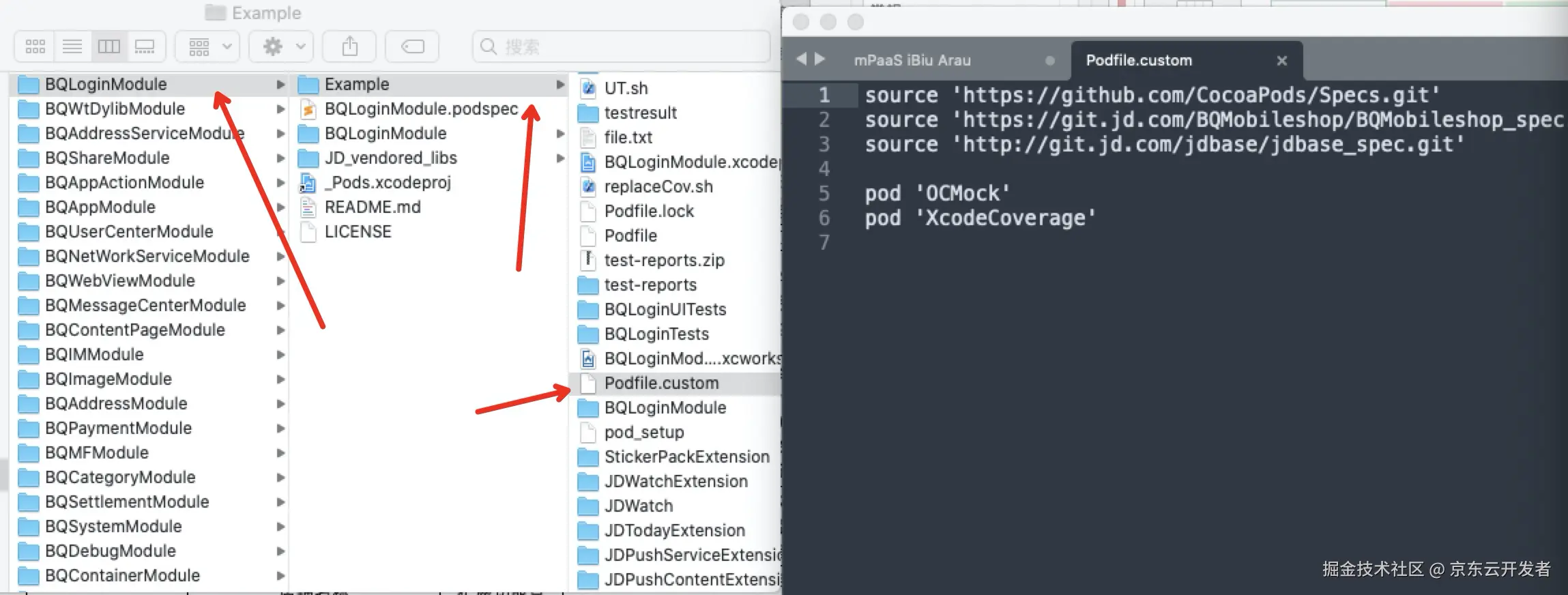1568x595 pixels.
Task: Click the StickerPackExtension folder icon
Action: coord(588,457)
